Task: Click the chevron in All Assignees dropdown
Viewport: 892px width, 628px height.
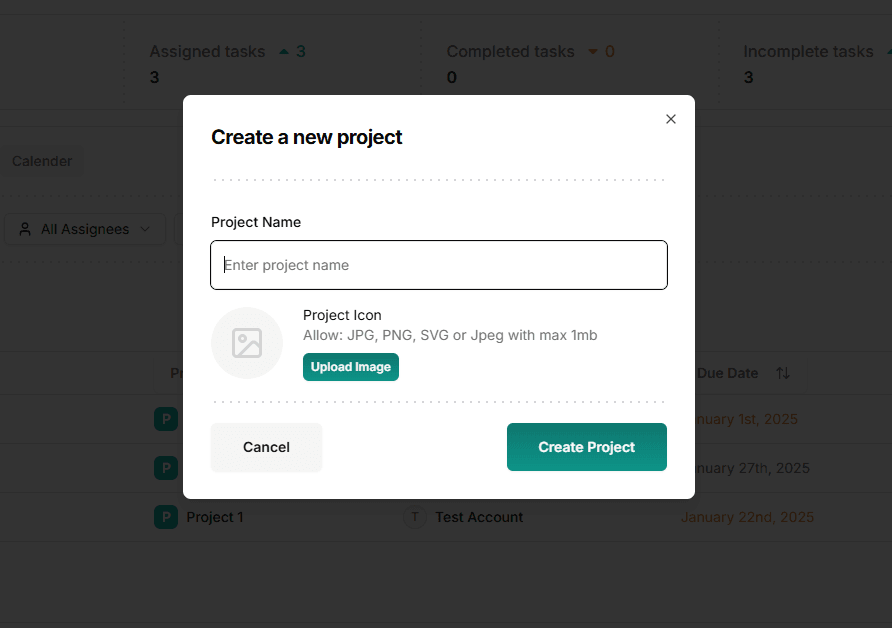Action: tap(145, 229)
